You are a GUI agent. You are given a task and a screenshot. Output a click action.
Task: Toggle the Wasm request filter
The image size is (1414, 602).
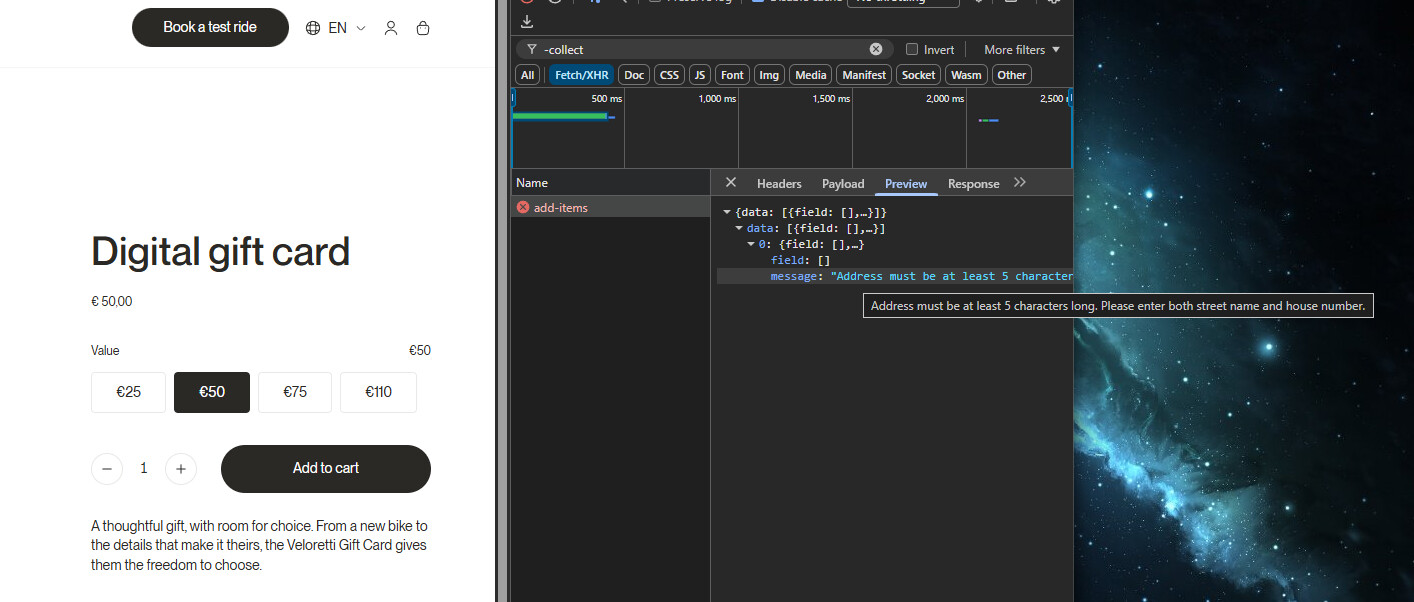tap(966, 75)
